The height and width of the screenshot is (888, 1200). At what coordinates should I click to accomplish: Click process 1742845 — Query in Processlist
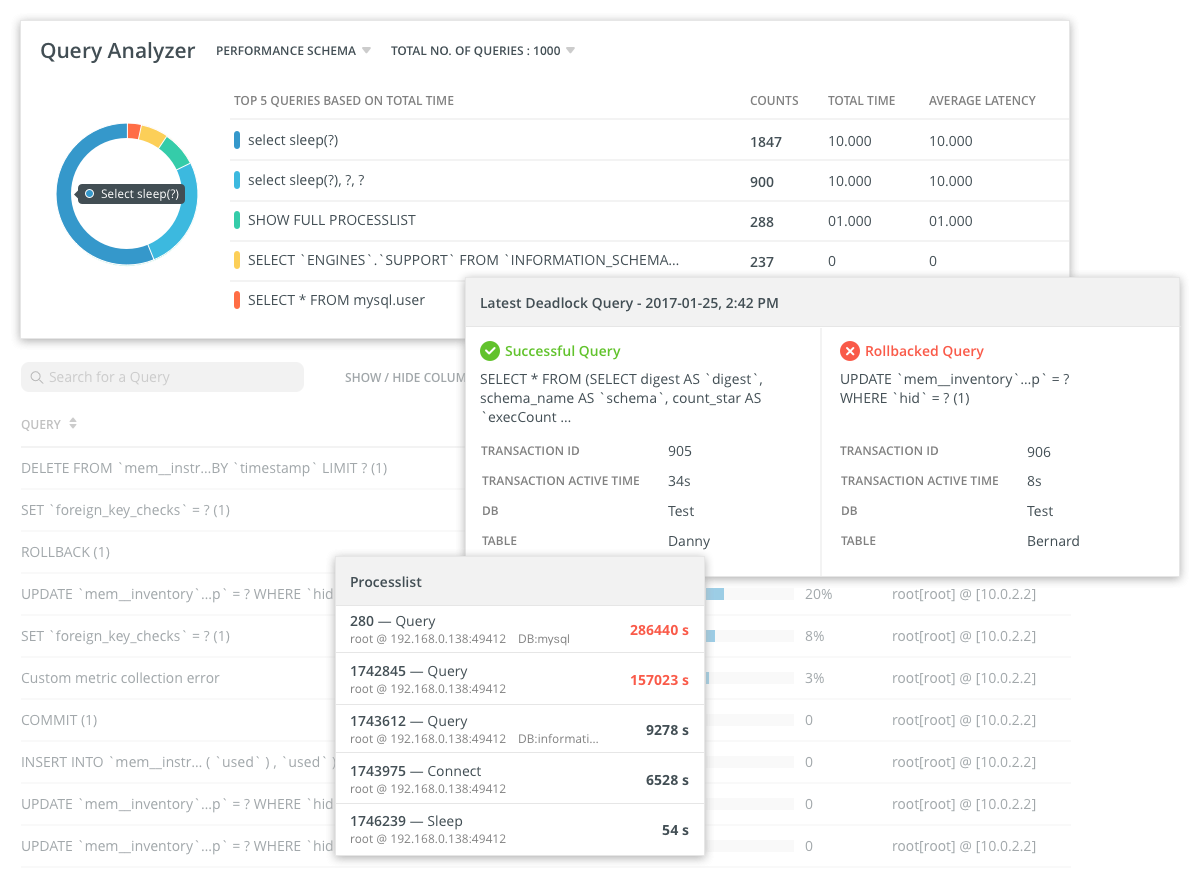[x=519, y=679]
